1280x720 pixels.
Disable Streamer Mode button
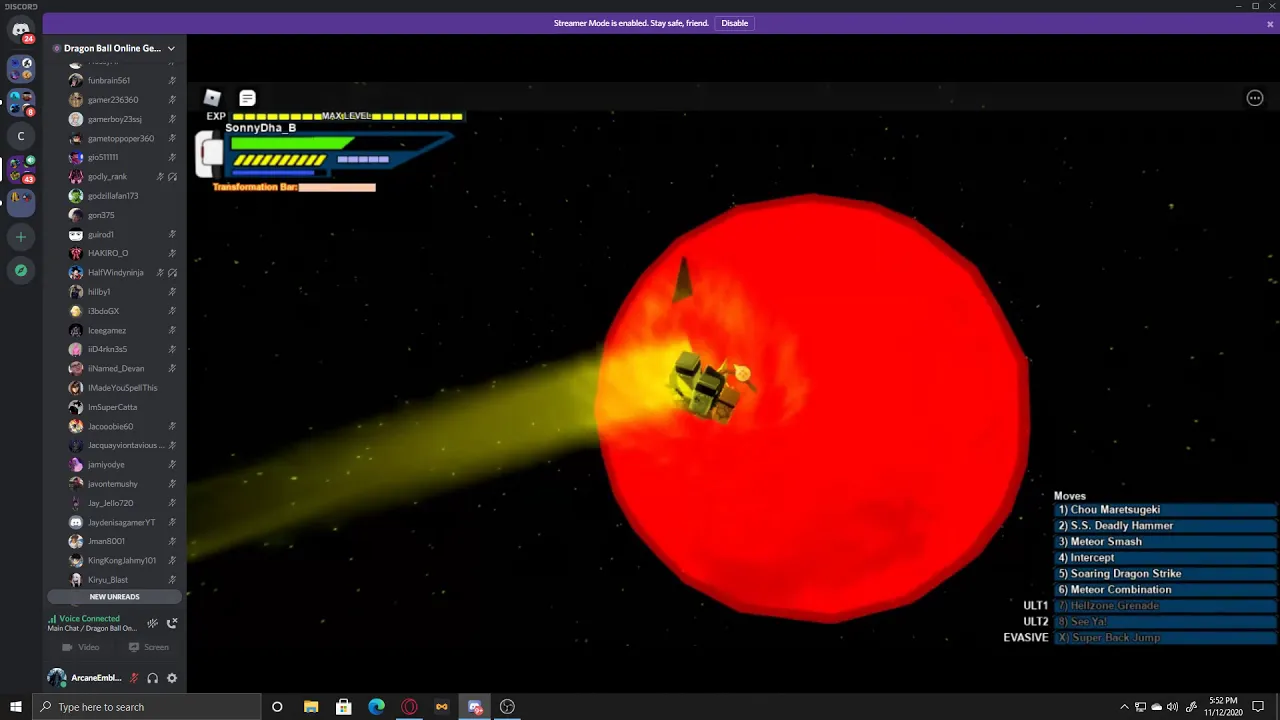click(x=734, y=23)
